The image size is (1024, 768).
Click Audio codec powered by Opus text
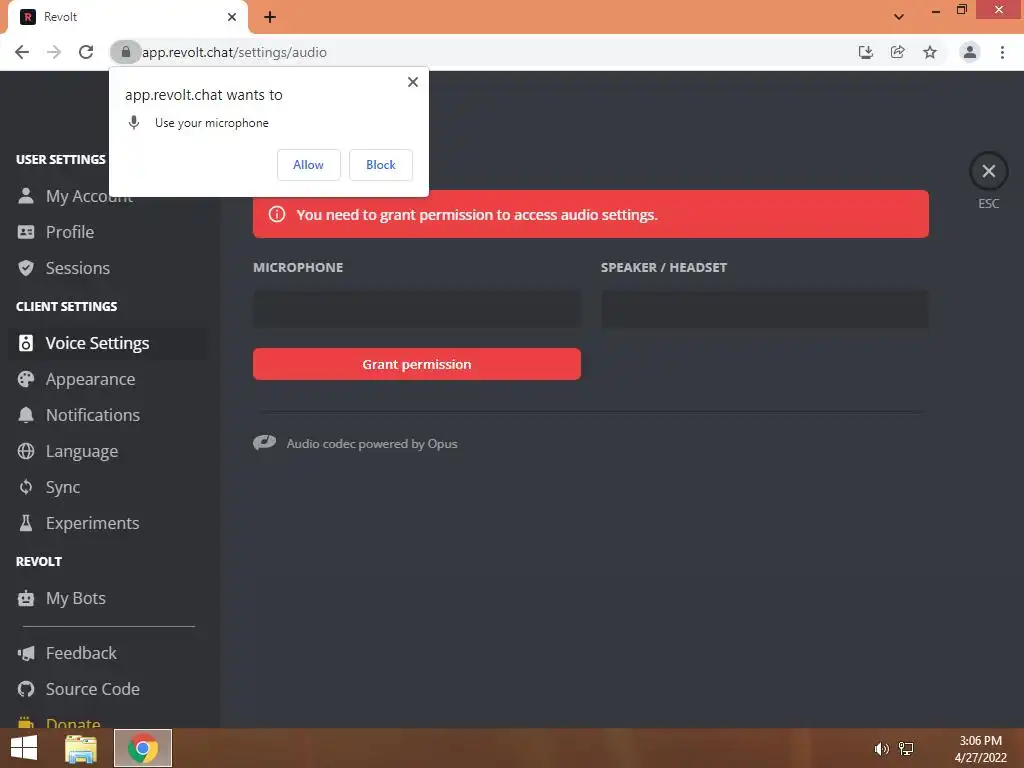point(372,444)
